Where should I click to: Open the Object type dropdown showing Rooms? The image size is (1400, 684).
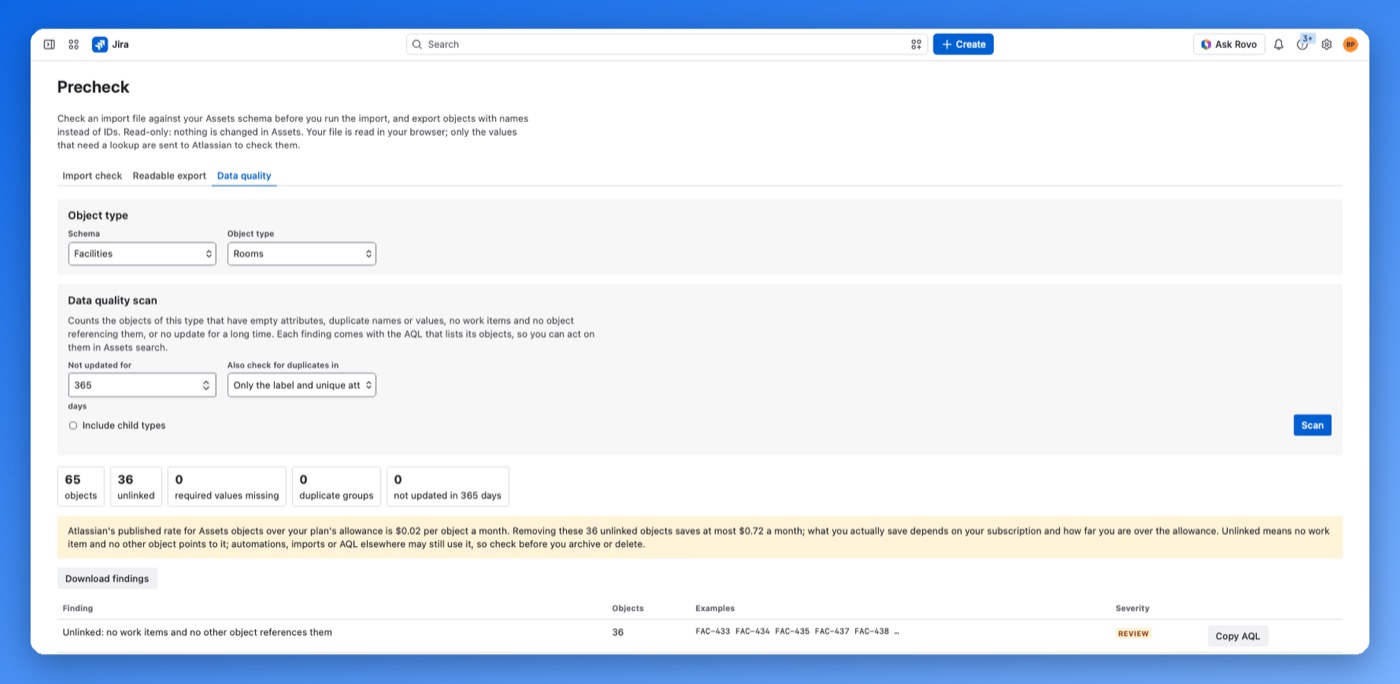(301, 254)
